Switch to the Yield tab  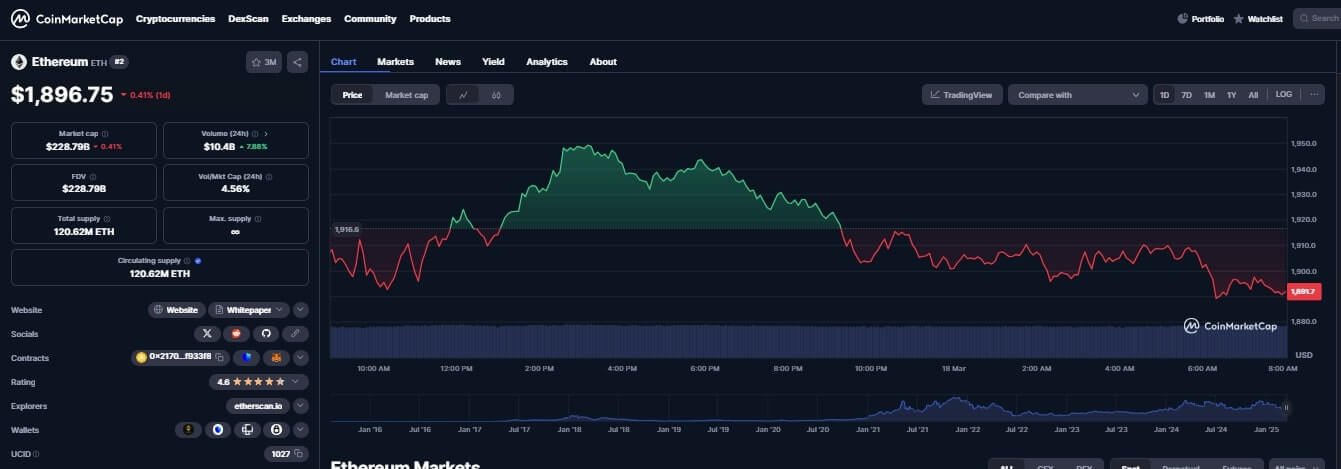pyautogui.click(x=493, y=62)
